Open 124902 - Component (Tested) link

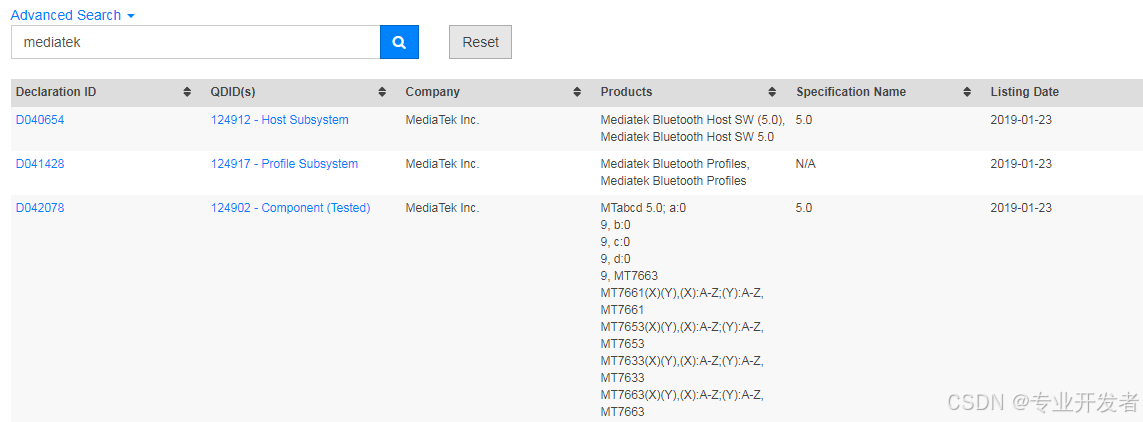[291, 208]
